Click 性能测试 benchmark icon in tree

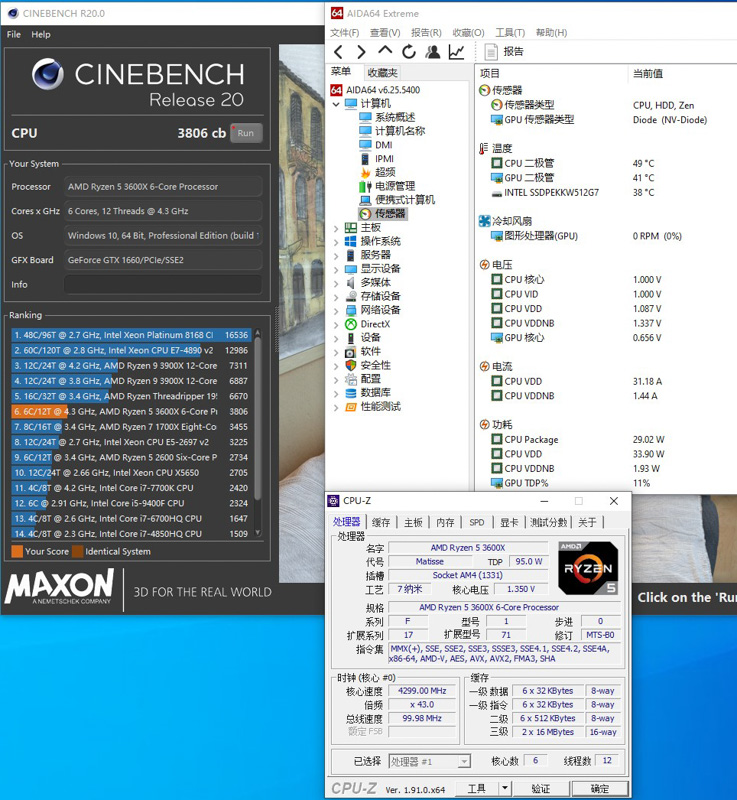350,407
